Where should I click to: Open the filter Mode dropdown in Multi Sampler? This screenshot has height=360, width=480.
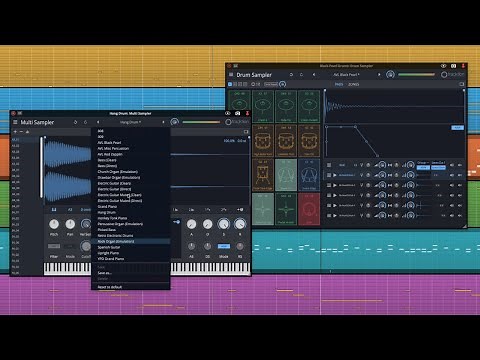click(x=70, y=246)
